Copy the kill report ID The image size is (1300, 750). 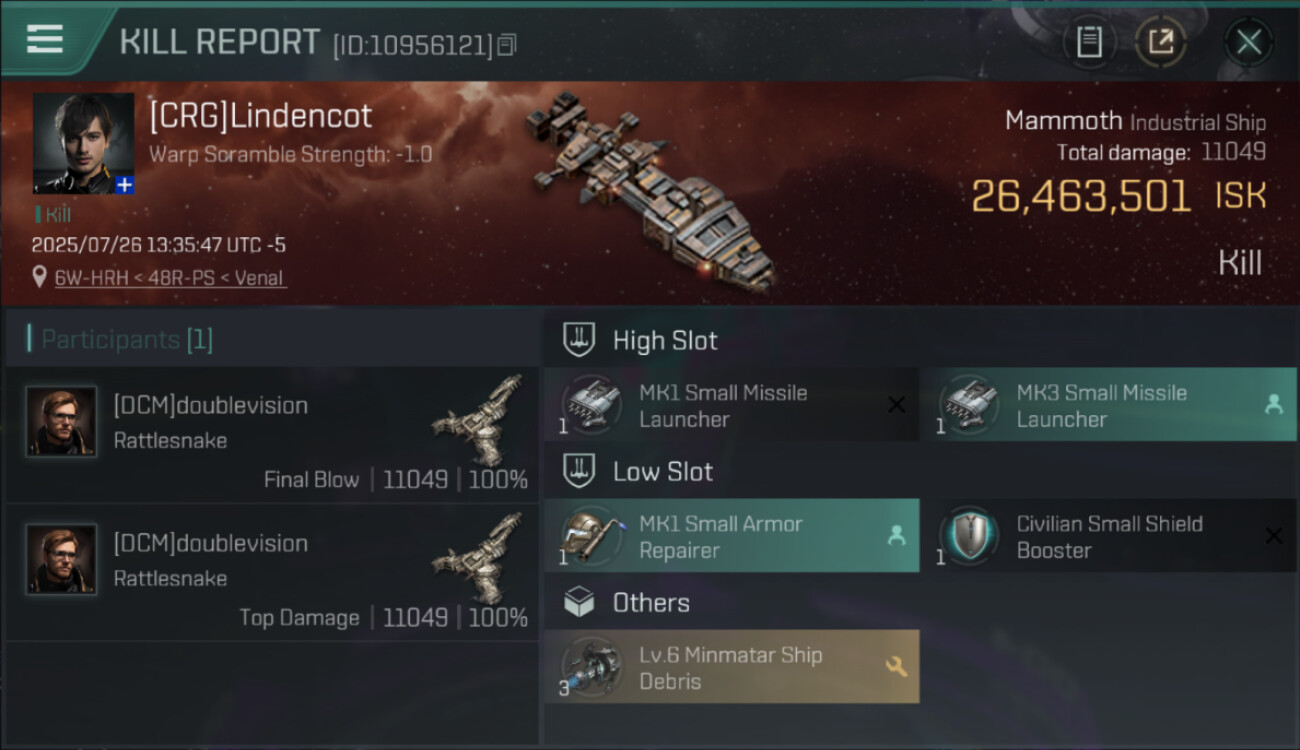tap(507, 44)
